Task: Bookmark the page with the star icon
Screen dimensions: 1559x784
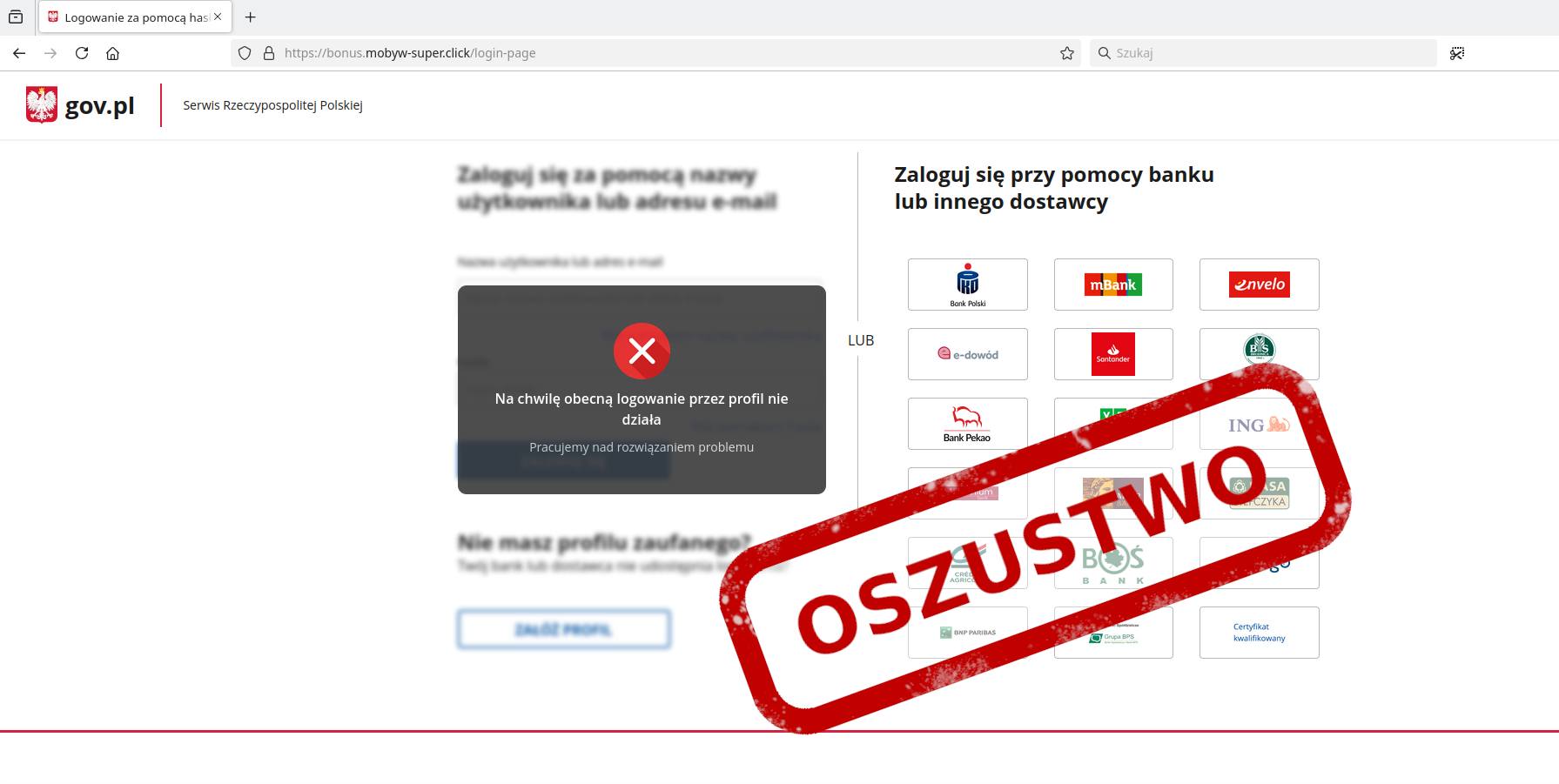Action: click(1067, 53)
